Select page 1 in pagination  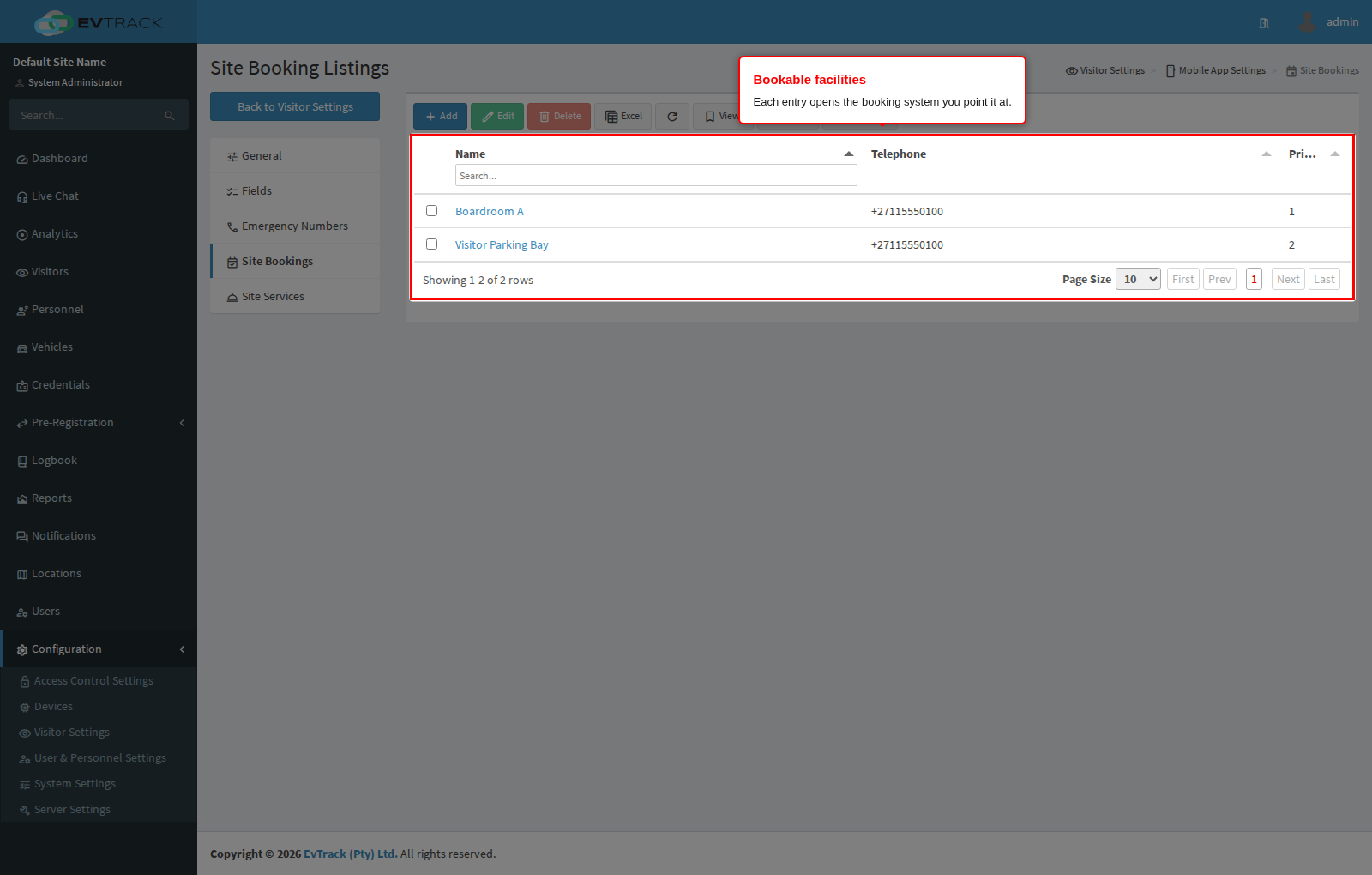[x=1254, y=279]
